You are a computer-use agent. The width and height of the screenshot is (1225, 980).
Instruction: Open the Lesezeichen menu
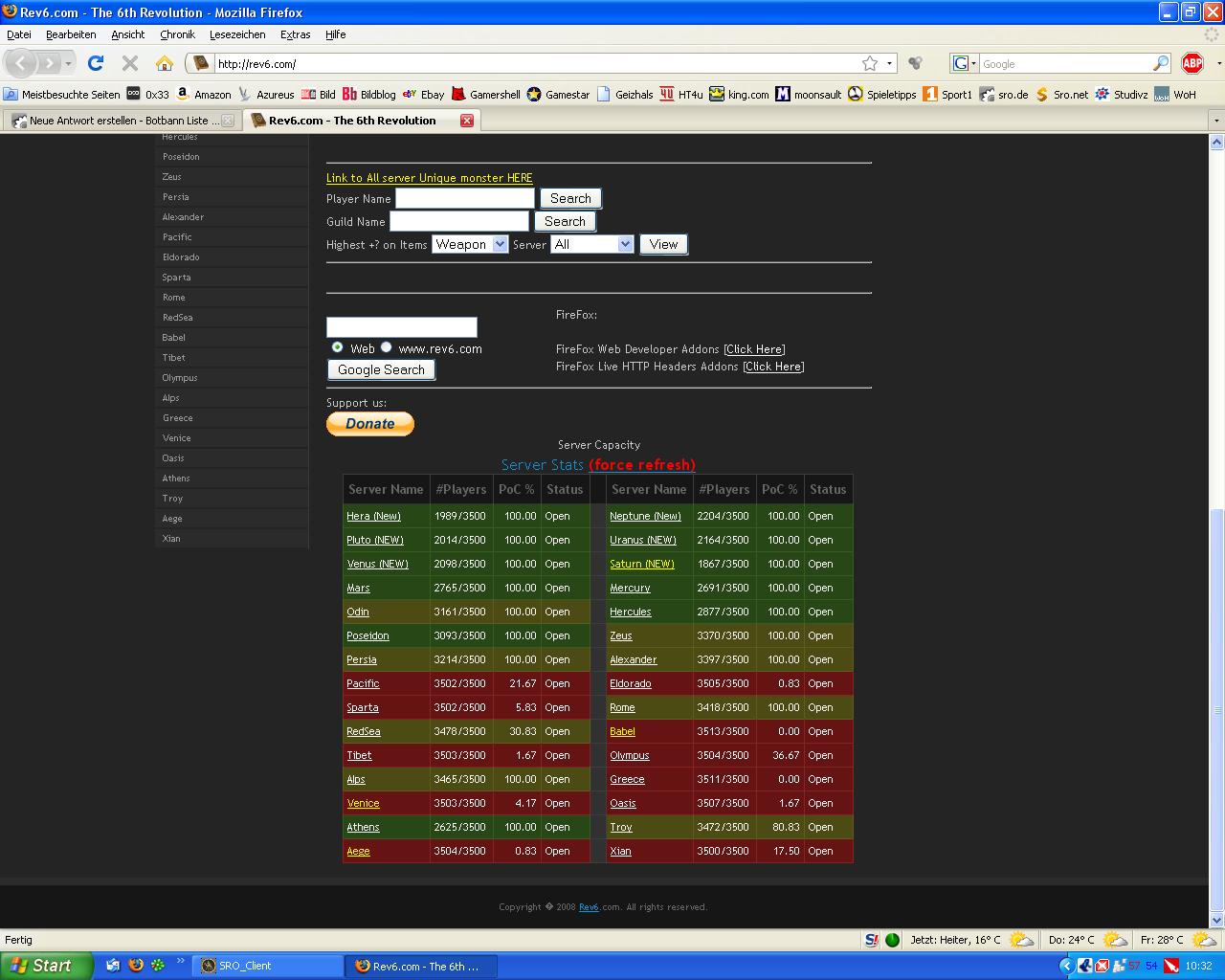point(237,34)
